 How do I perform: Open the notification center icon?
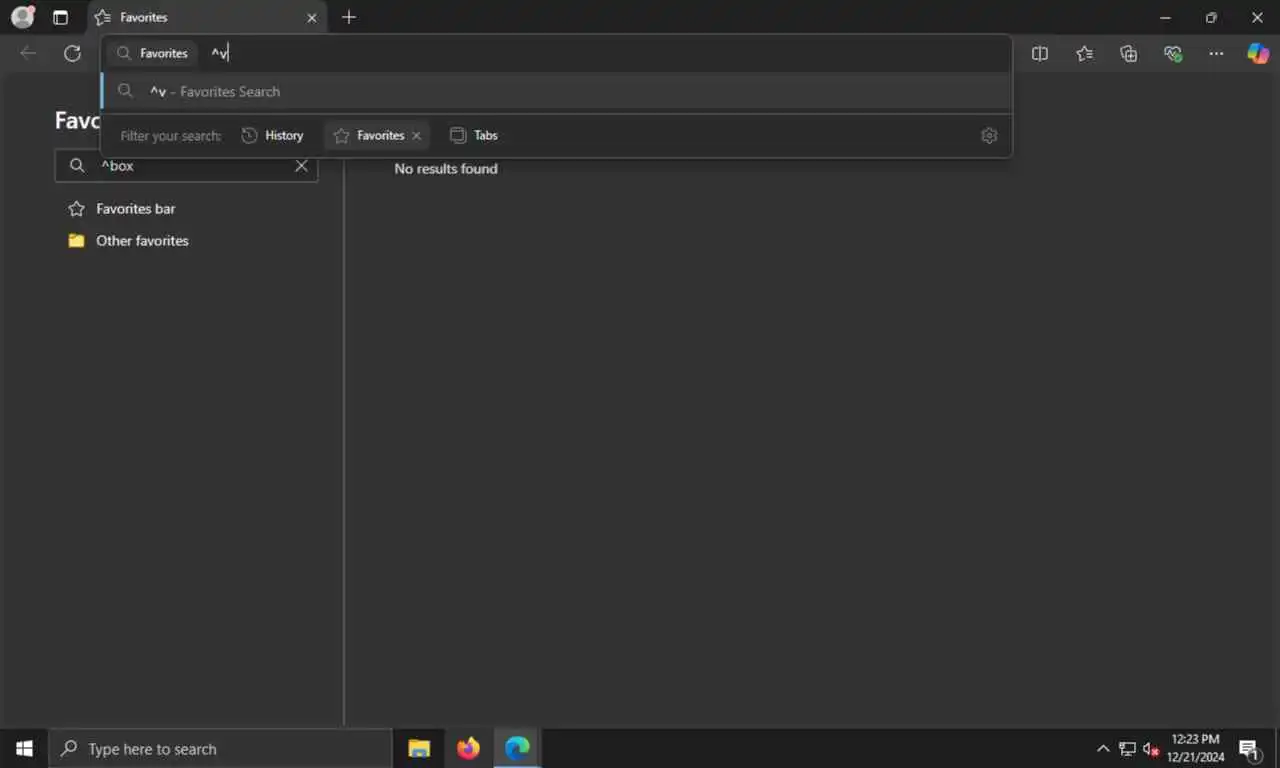click(x=1249, y=748)
